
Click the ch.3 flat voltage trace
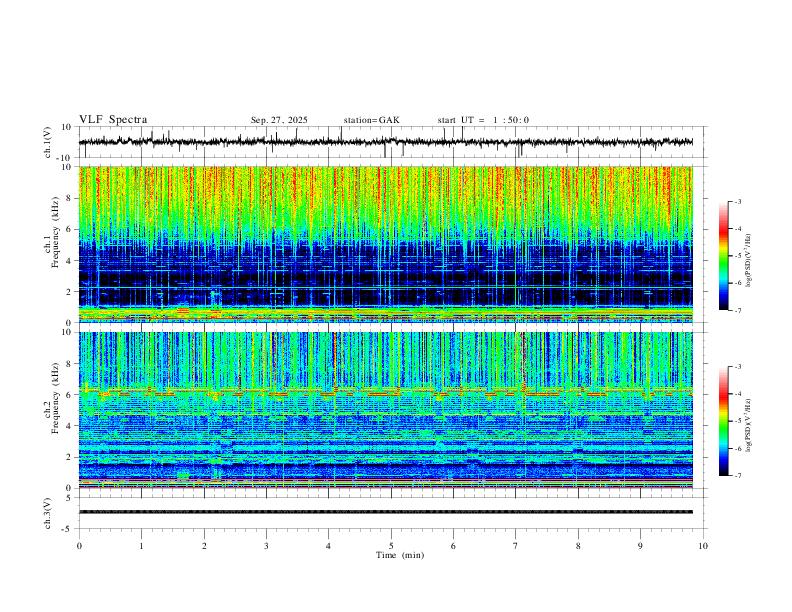pos(385,512)
